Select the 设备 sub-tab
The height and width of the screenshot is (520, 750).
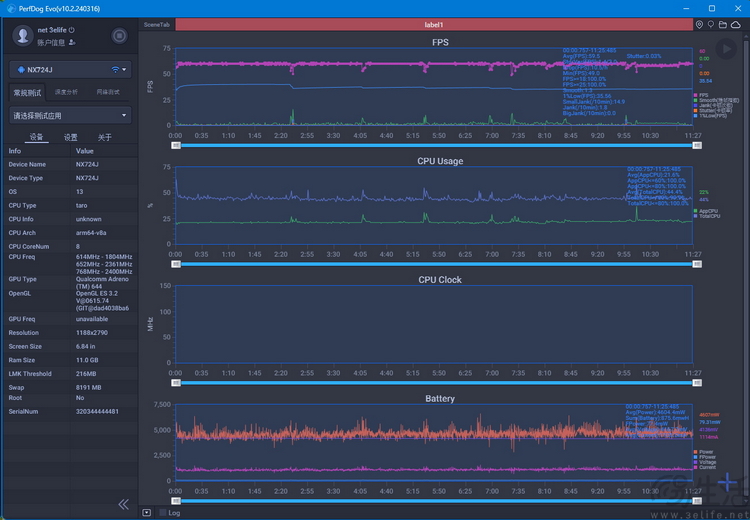click(x=36, y=137)
